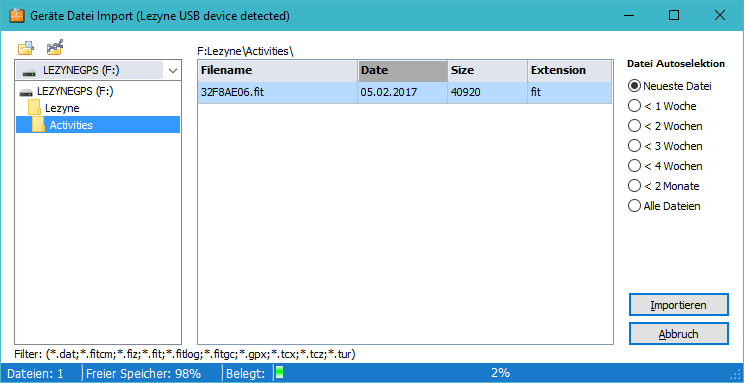Sort by the Filename column header
Image resolution: width=744 pixels, height=383 pixels.
click(x=278, y=71)
